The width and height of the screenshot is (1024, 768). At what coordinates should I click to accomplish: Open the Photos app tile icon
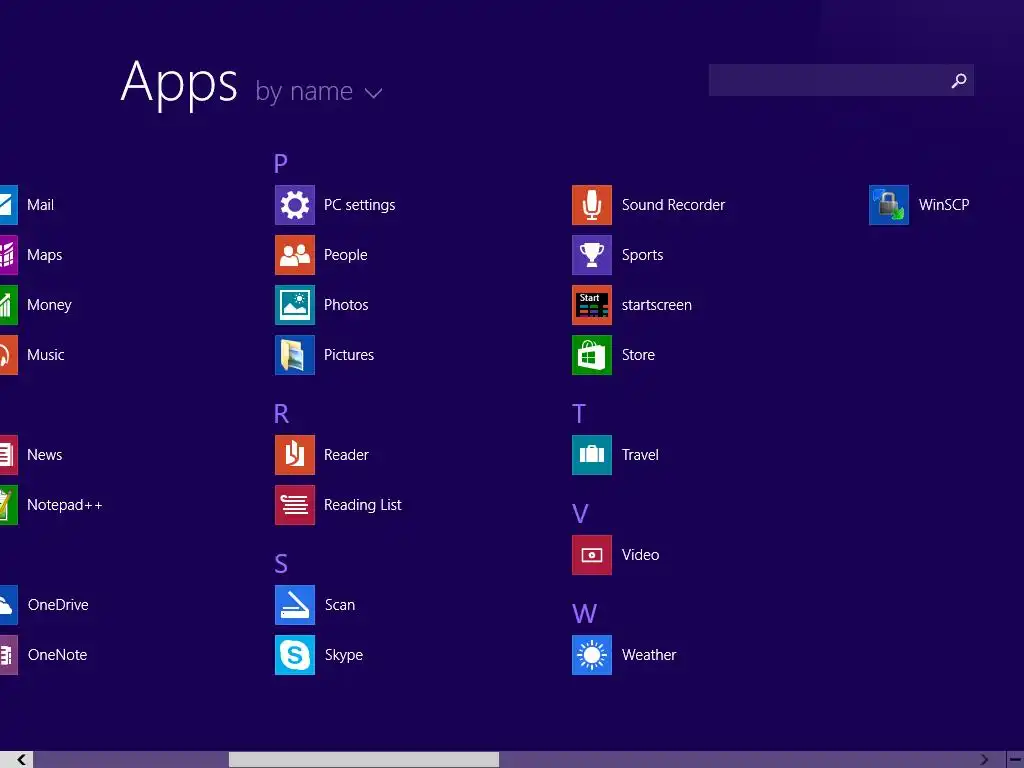[x=295, y=305]
